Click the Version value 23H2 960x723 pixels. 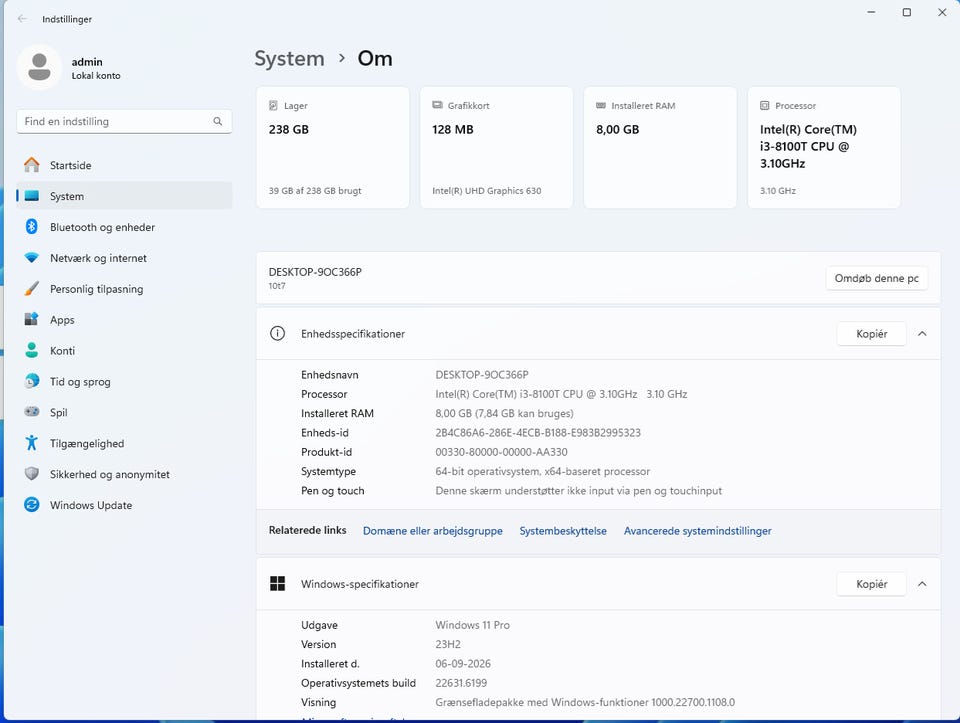448,644
